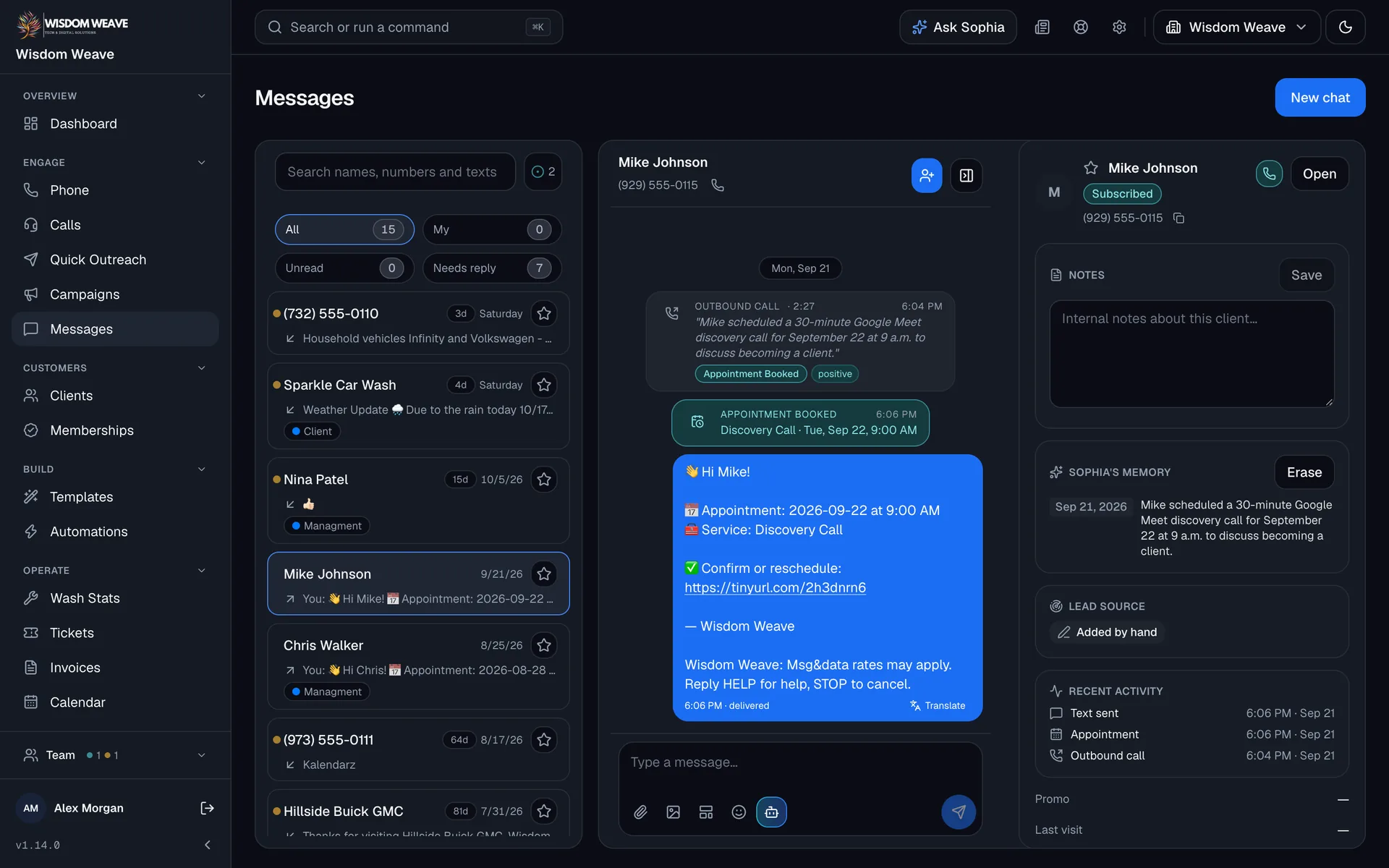
Task: Select the Unread filter tab
Action: pos(344,268)
